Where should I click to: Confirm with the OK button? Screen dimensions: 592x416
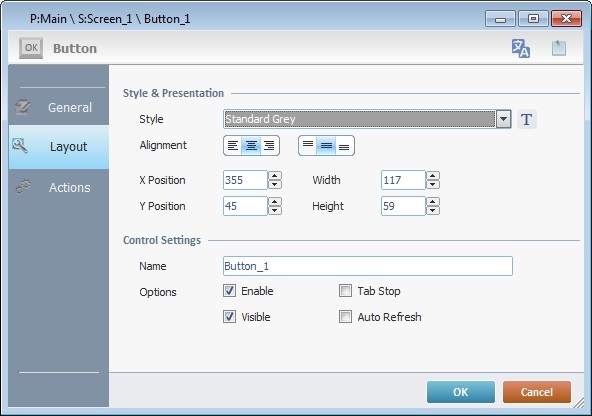461,392
